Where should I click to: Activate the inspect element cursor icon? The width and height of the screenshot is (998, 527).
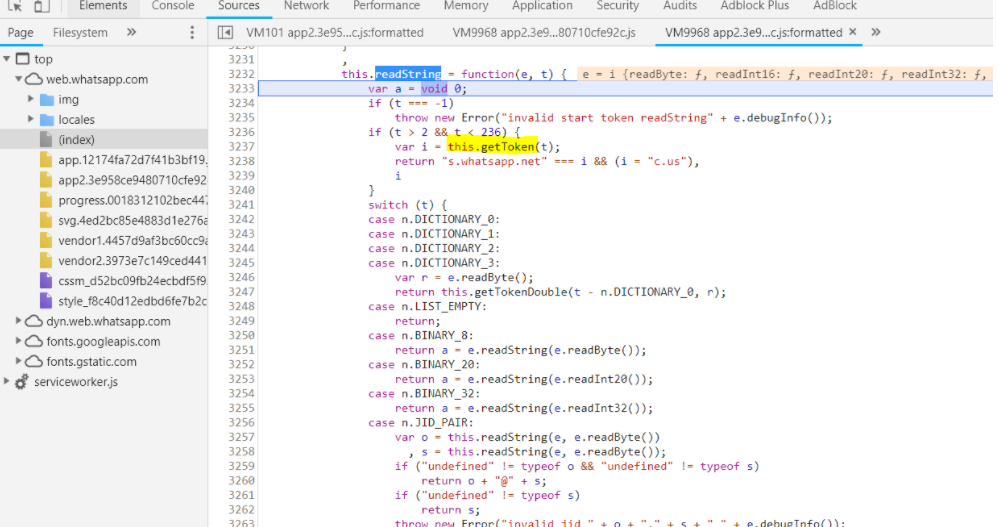pyautogui.click(x=15, y=6)
